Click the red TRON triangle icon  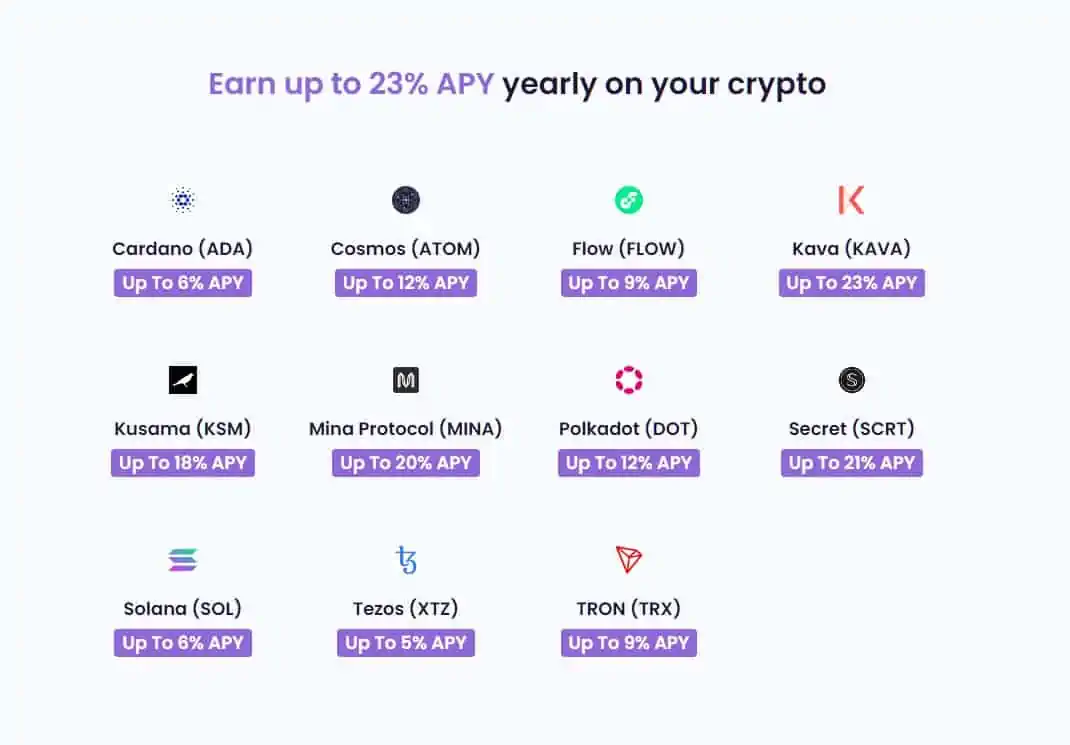(628, 559)
